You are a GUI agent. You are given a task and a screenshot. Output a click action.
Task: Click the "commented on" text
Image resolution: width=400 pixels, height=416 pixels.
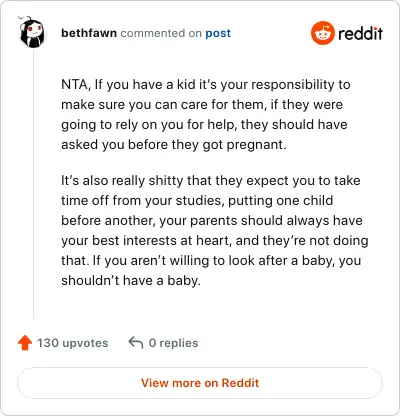pos(161,33)
